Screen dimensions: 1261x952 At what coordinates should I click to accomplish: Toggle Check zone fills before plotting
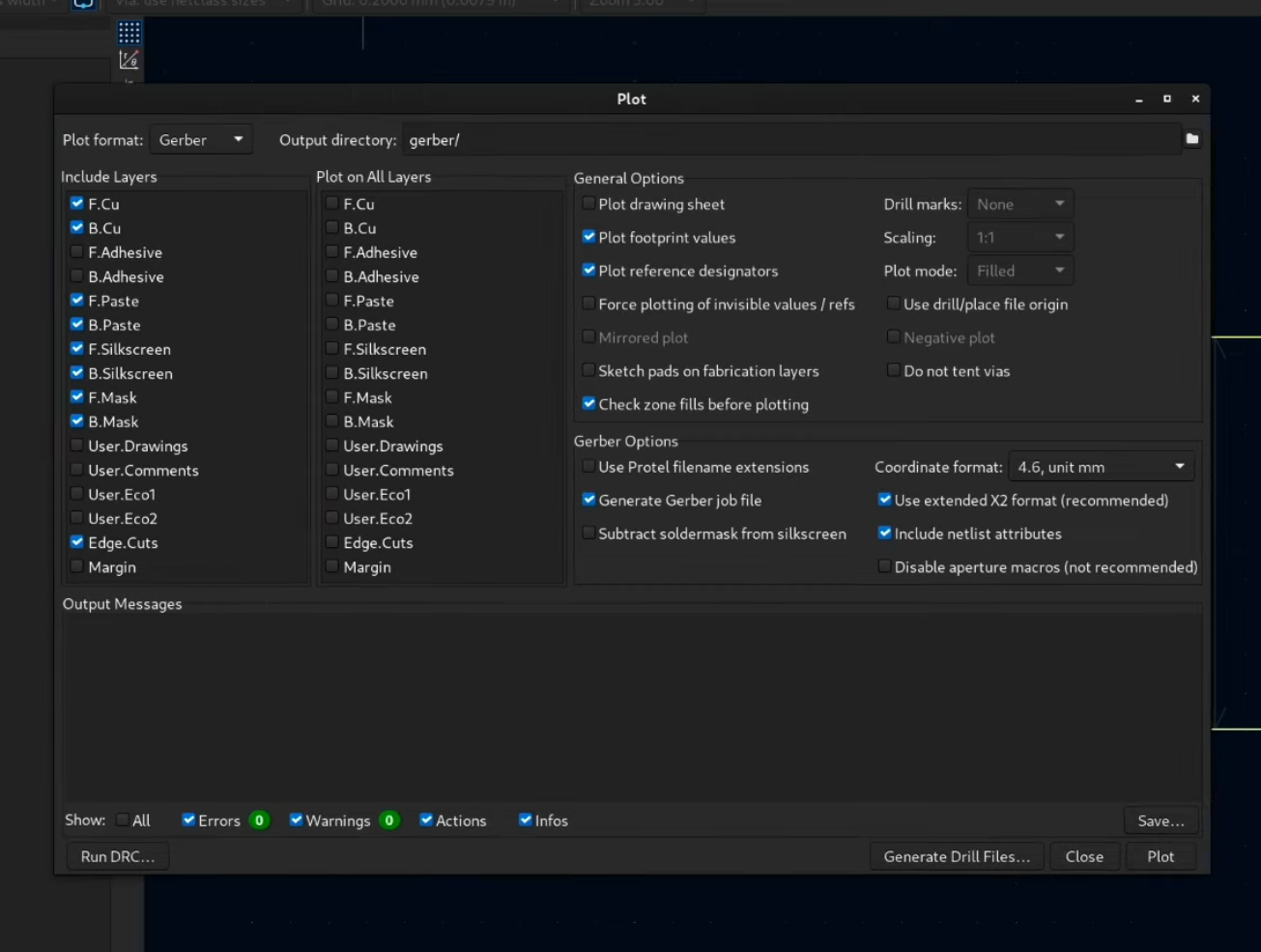[588, 404]
